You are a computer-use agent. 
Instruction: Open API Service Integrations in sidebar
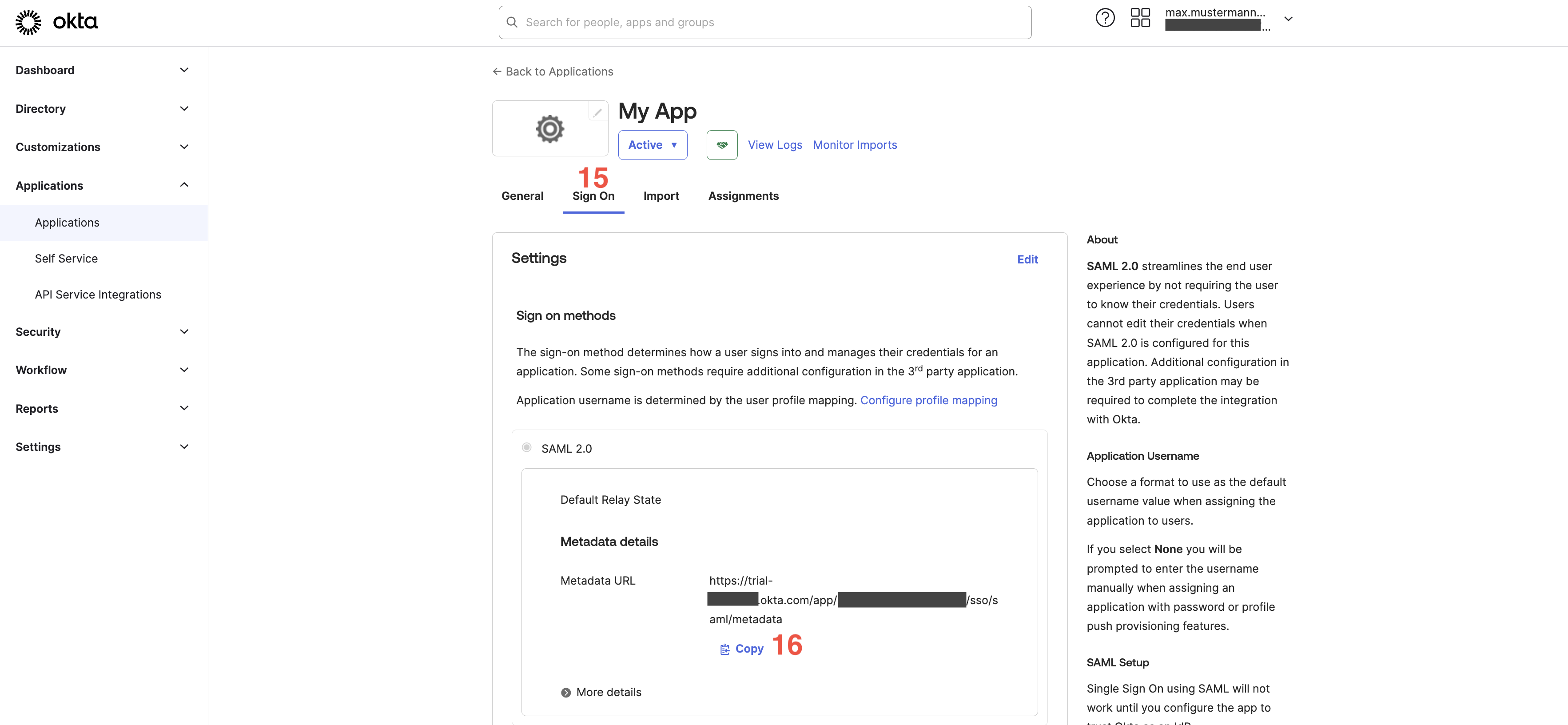pyautogui.click(x=98, y=295)
